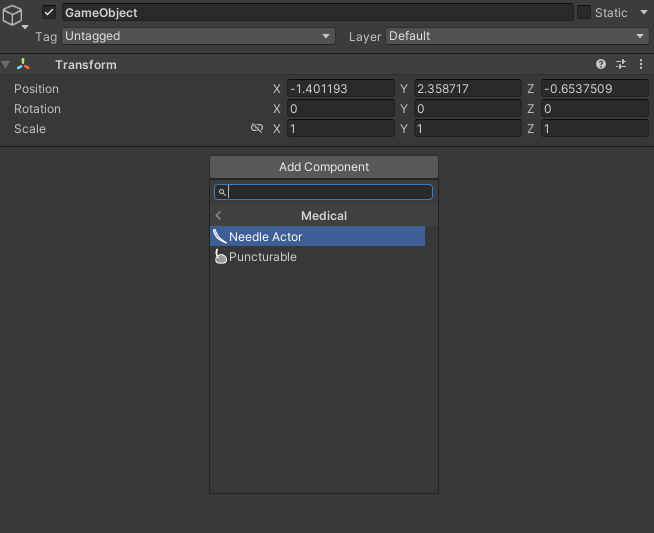Toggle constrained proportions link icon for Scale

coord(257,129)
